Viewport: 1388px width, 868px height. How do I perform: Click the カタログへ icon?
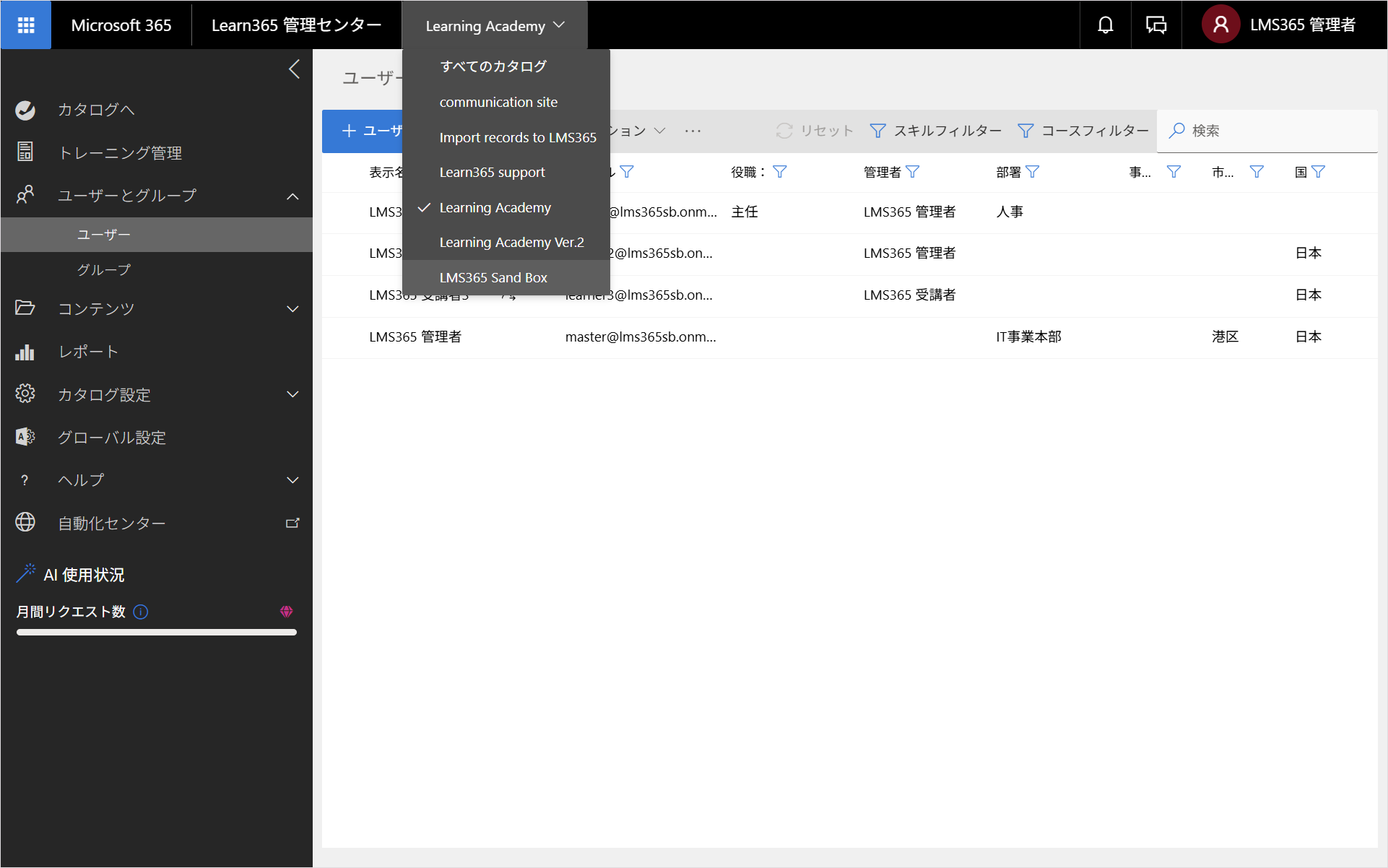click(25, 110)
